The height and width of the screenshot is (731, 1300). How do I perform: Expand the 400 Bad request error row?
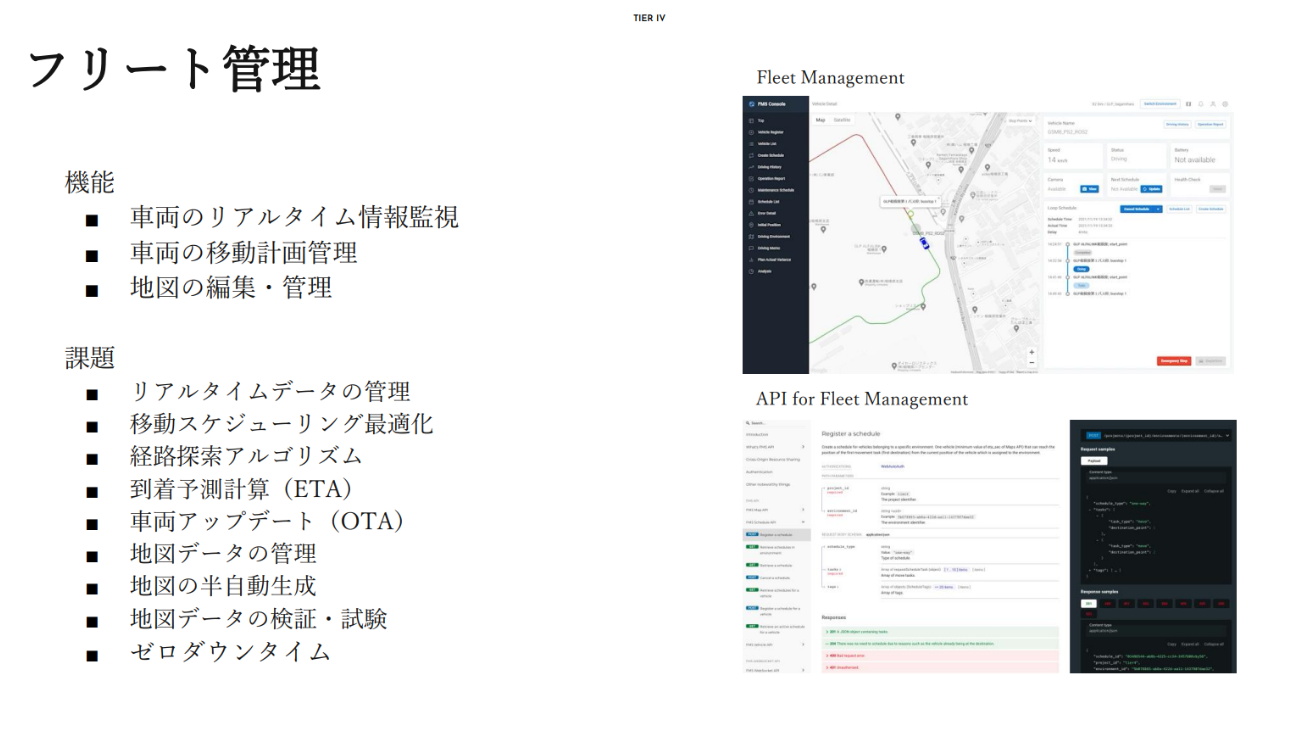940,655
